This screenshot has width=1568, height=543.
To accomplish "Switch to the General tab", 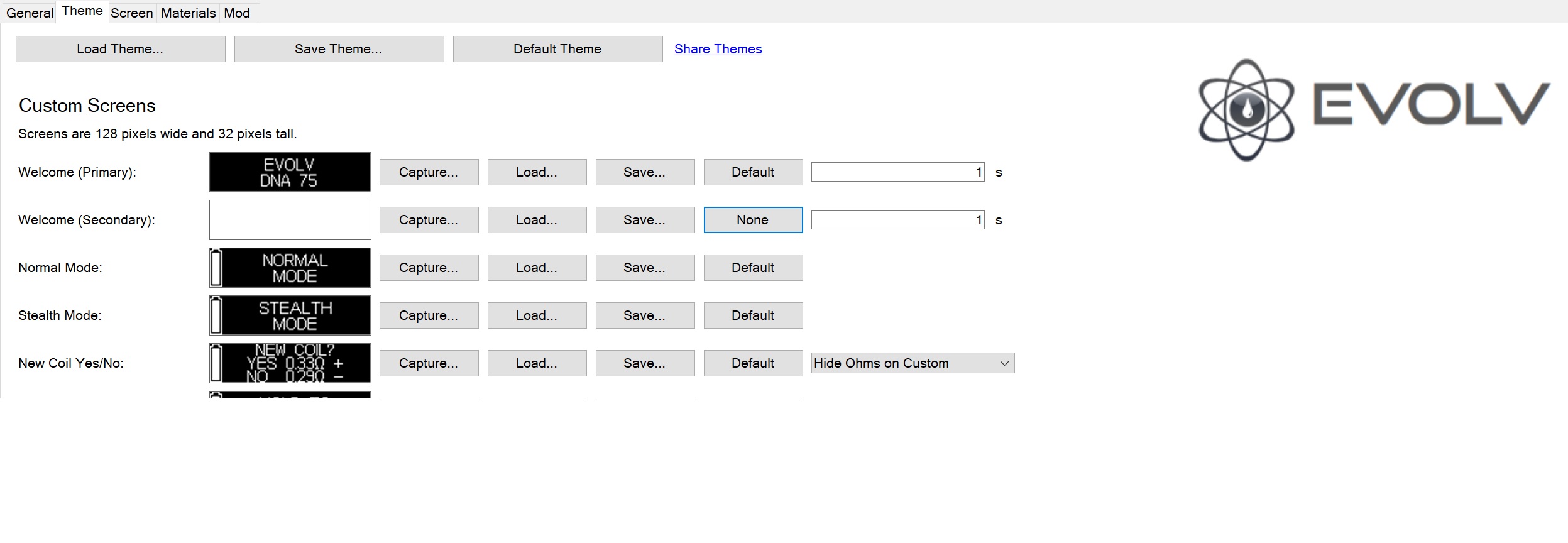I will pos(30,13).
